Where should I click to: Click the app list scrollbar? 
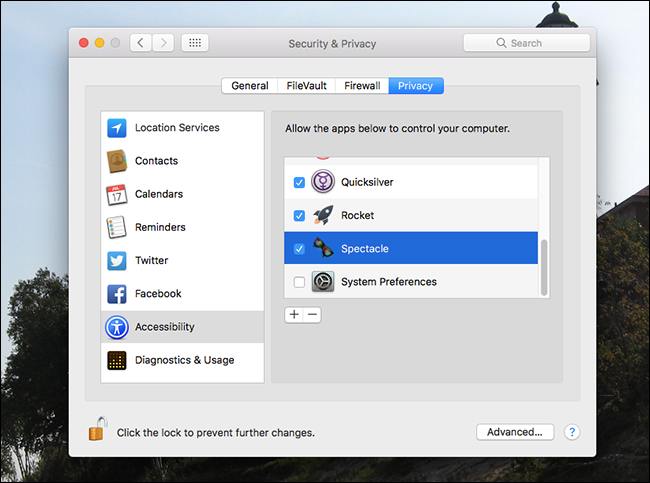[544, 267]
